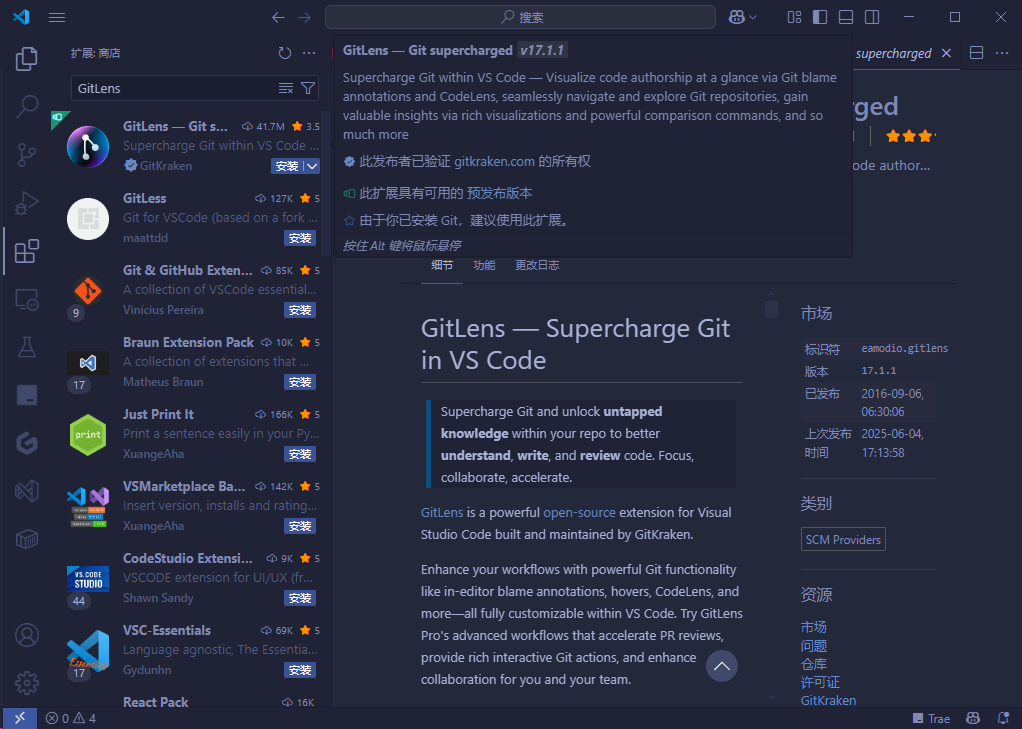Install the GitLens extension
Screen dimensions: 1022x729
click(287, 166)
